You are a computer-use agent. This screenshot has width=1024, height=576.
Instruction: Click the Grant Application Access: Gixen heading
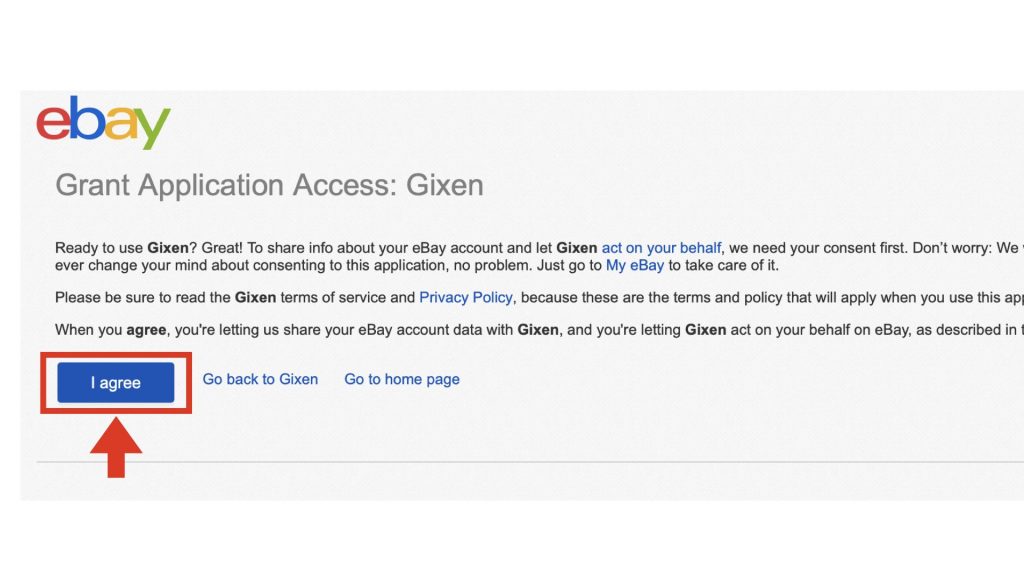[269, 185]
